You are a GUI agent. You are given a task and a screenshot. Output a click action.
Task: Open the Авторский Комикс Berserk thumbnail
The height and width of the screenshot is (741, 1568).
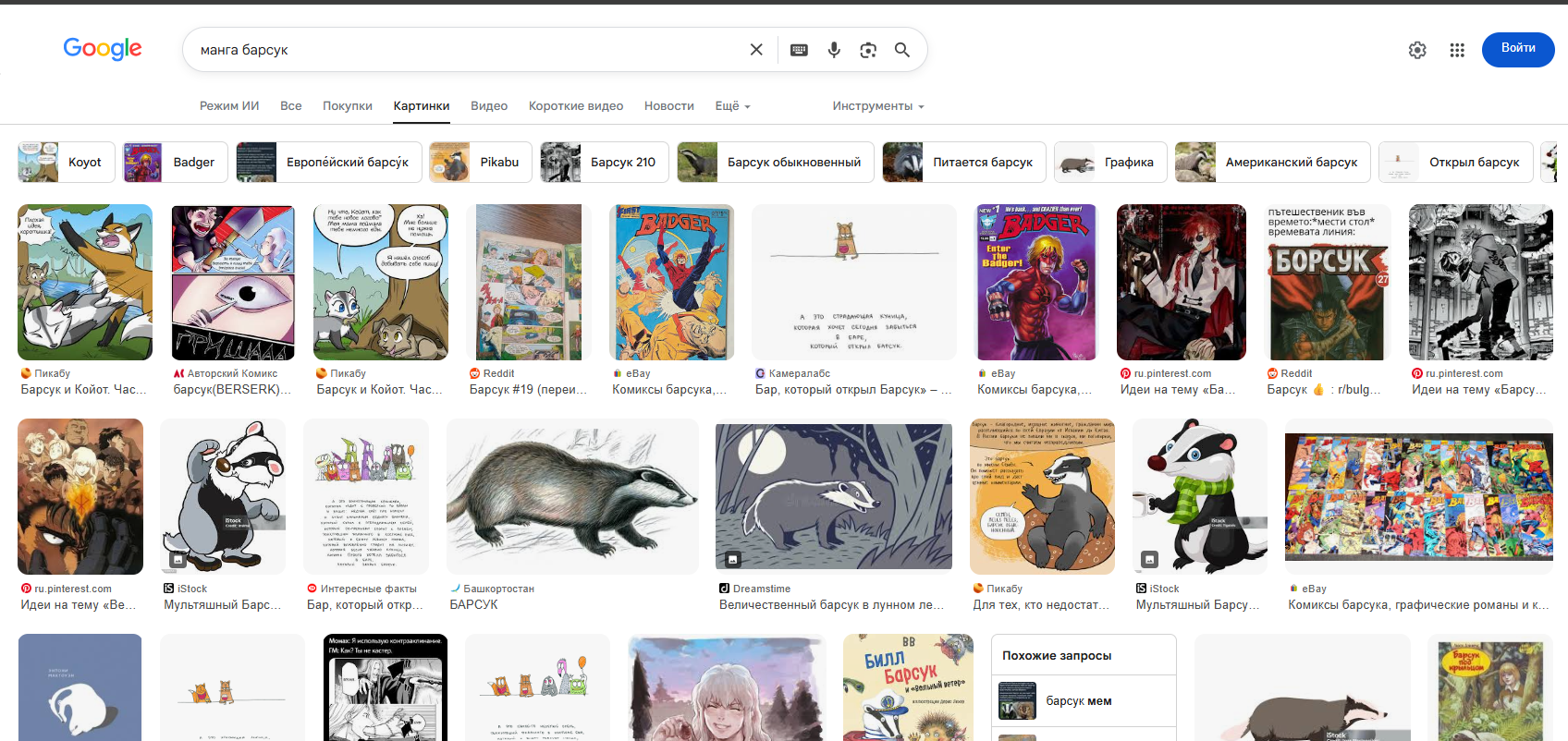pos(233,282)
